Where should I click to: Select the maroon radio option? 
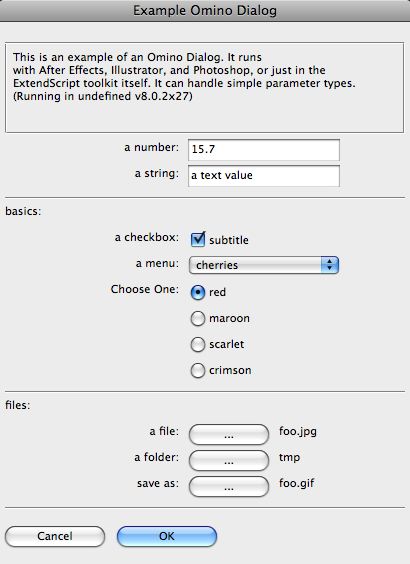[198, 319]
